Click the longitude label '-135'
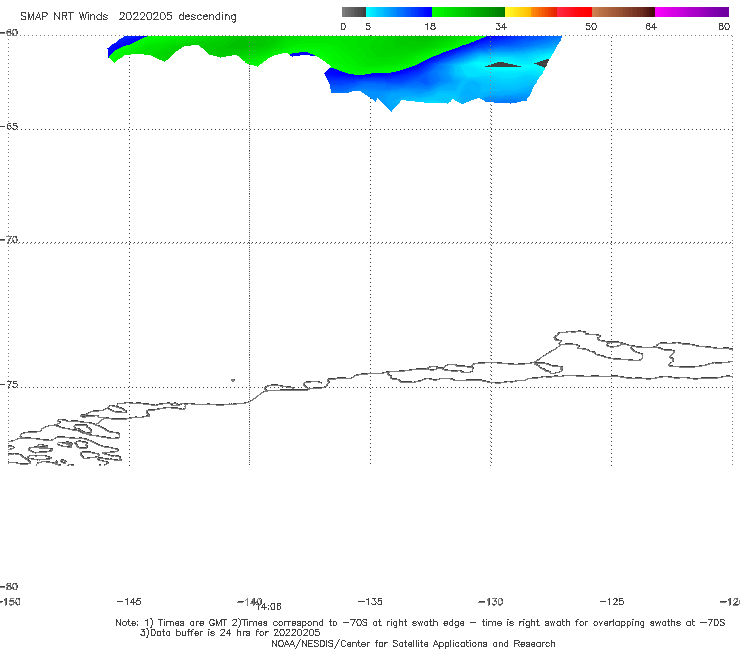 pyautogui.click(x=370, y=601)
